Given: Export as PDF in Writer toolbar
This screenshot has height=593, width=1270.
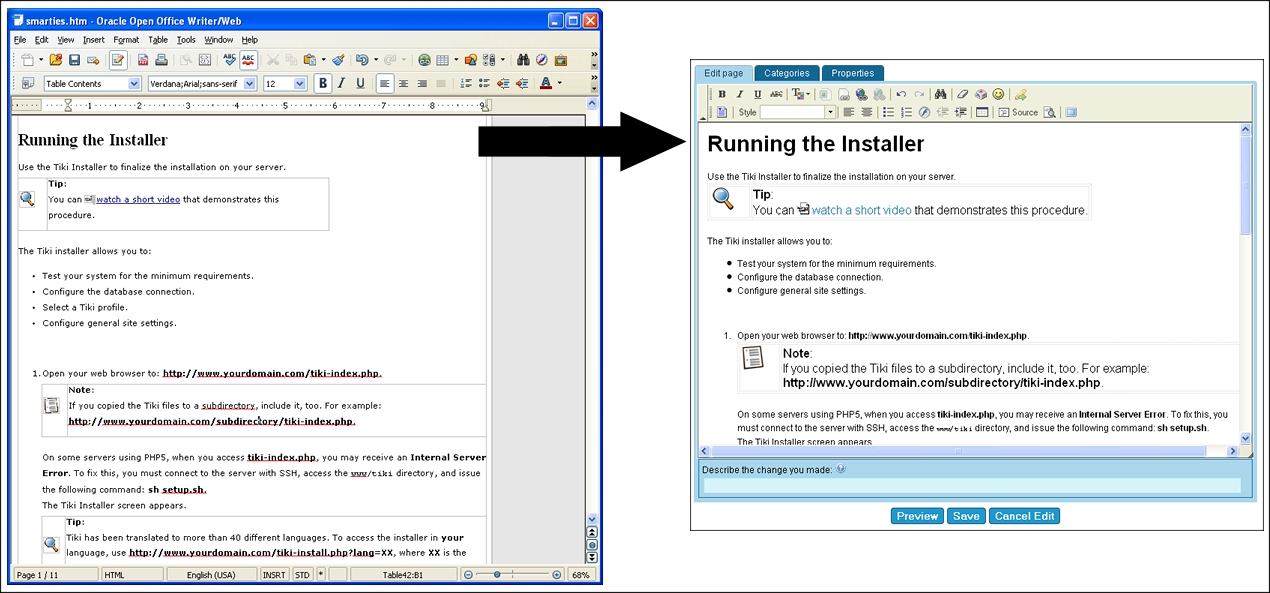Looking at the screenshot, I should 143,60.
